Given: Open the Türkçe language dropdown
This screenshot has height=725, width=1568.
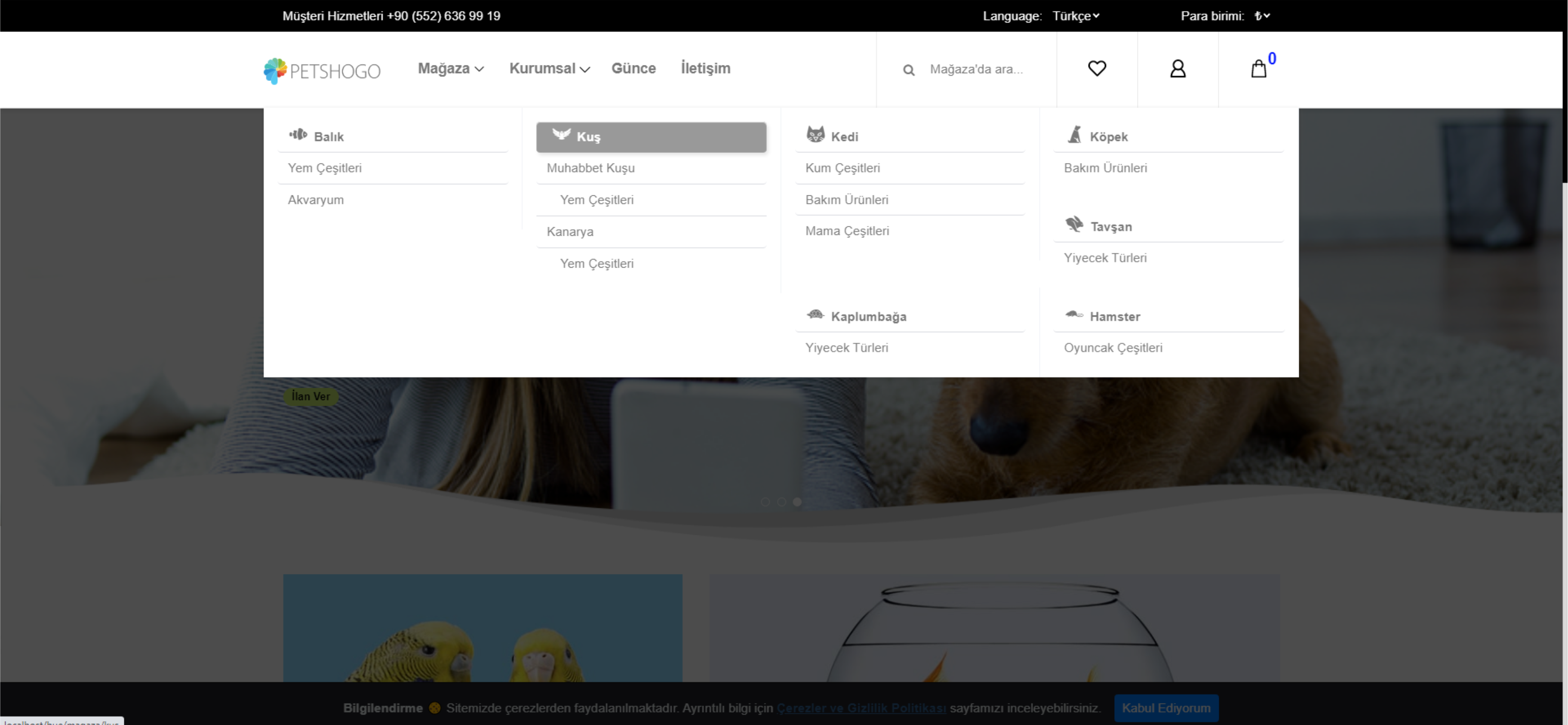Looking at the screenshot, I should [x=1076, y=16].
